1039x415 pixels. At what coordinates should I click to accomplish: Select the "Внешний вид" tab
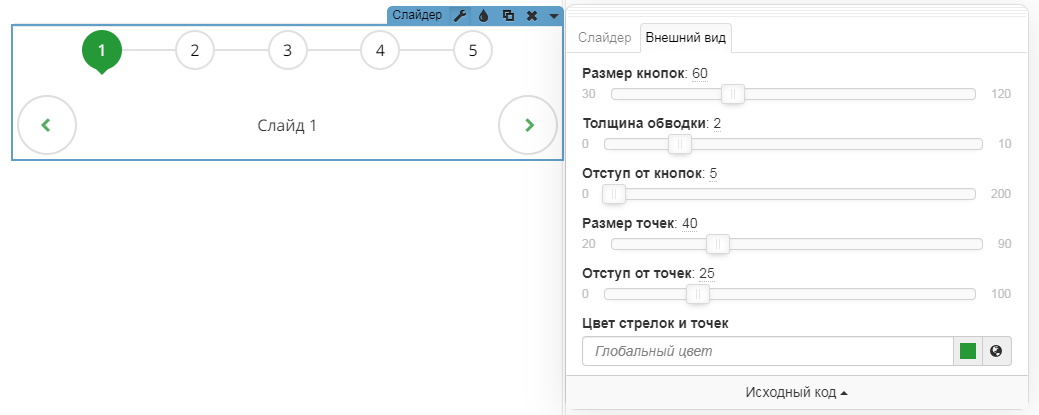(x=687, y=38)
